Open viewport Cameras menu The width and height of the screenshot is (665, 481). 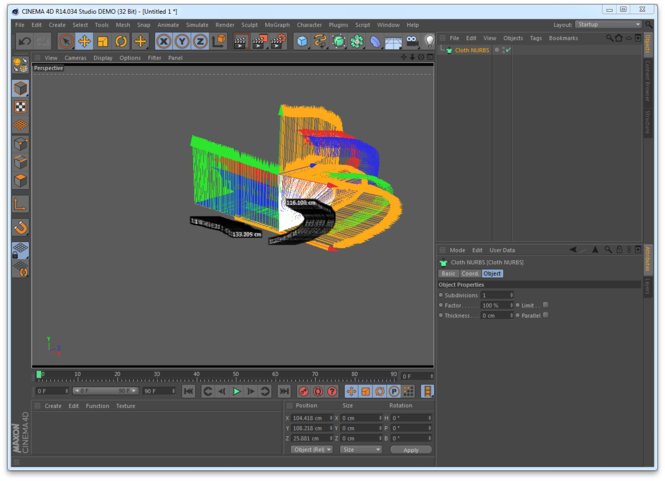(75, 58)
